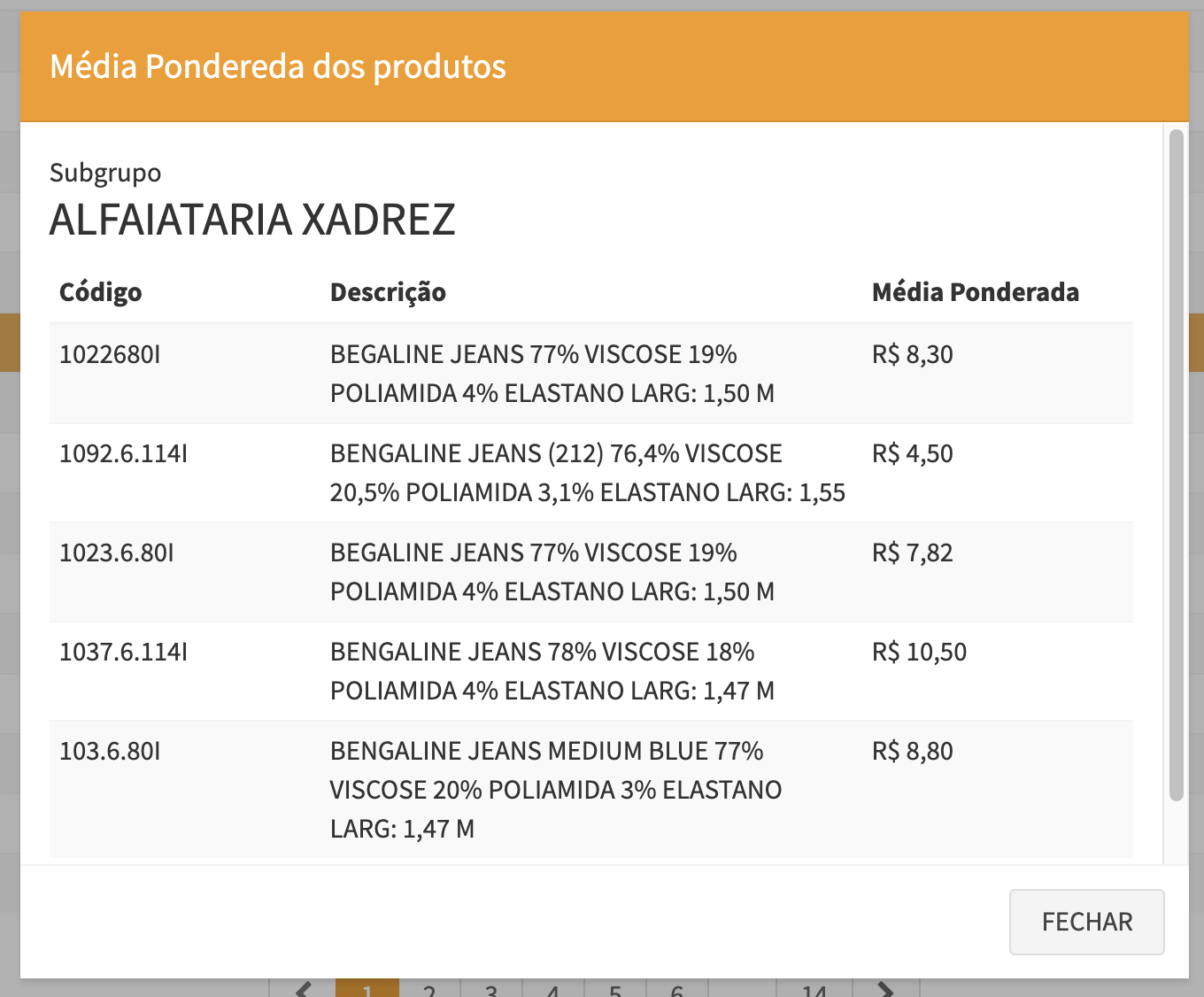Screen dimensions: 1204x997
Task: Click the R$ 10,50 price cell
Action: pos(919,653)
